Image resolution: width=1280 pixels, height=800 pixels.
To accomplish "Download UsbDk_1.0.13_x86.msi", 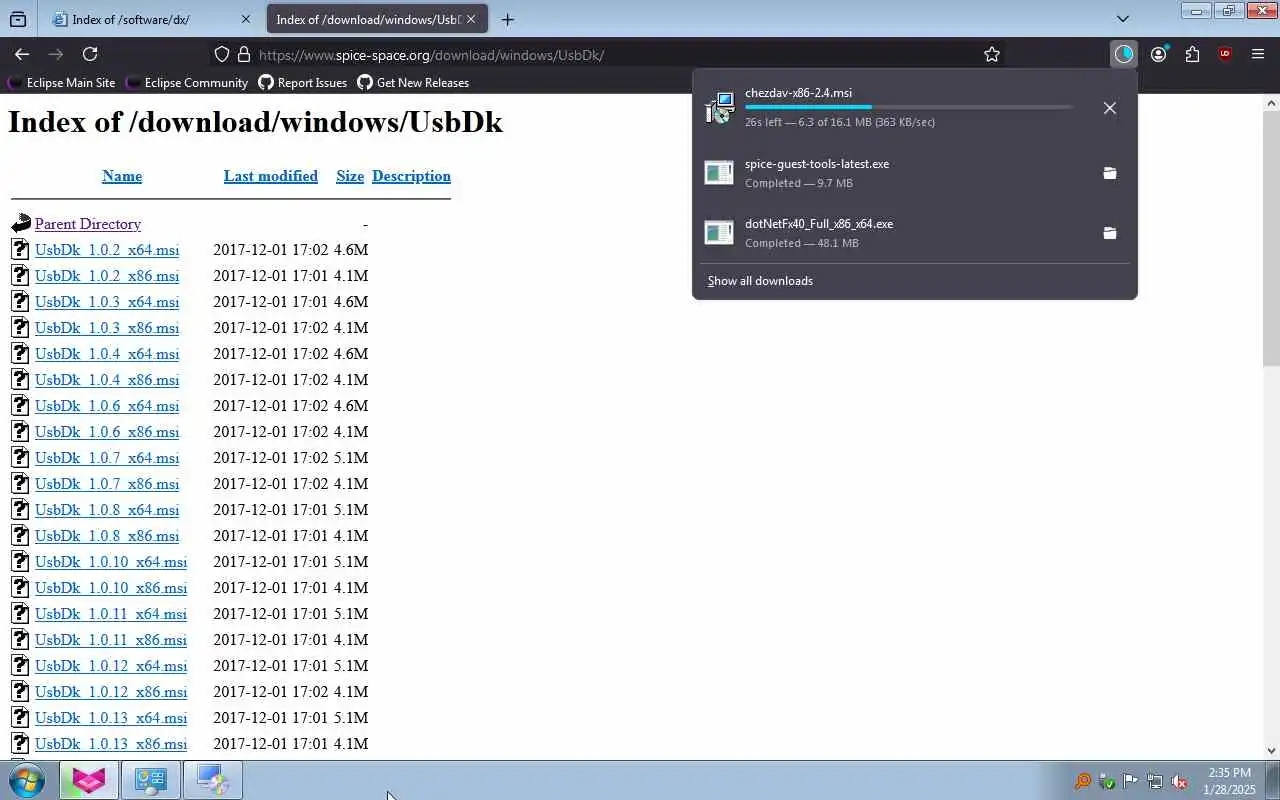I will (x=111, y=744).
